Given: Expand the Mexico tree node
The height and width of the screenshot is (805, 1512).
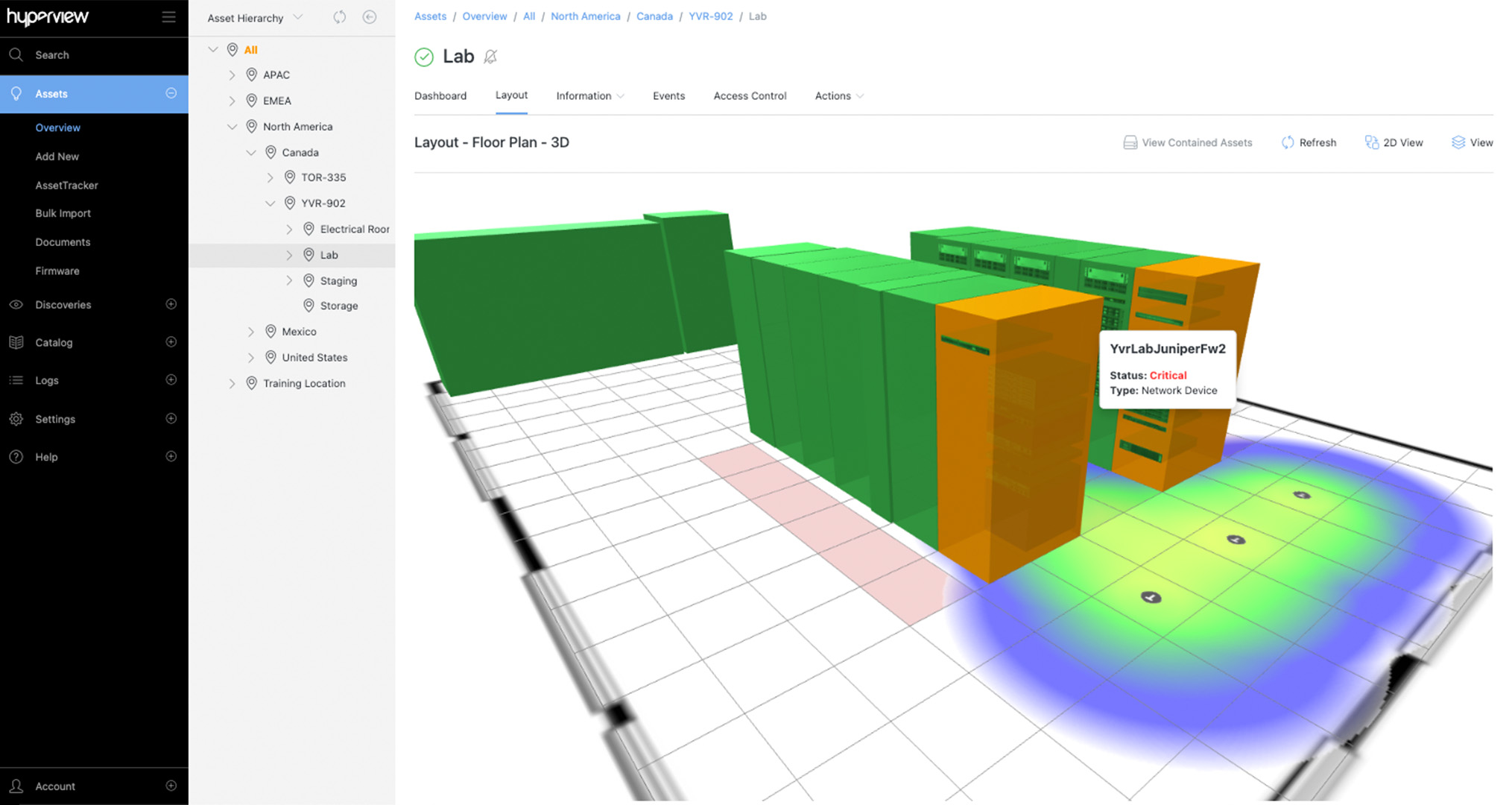Looking at the screenshot, I should (x=251, y=331).
